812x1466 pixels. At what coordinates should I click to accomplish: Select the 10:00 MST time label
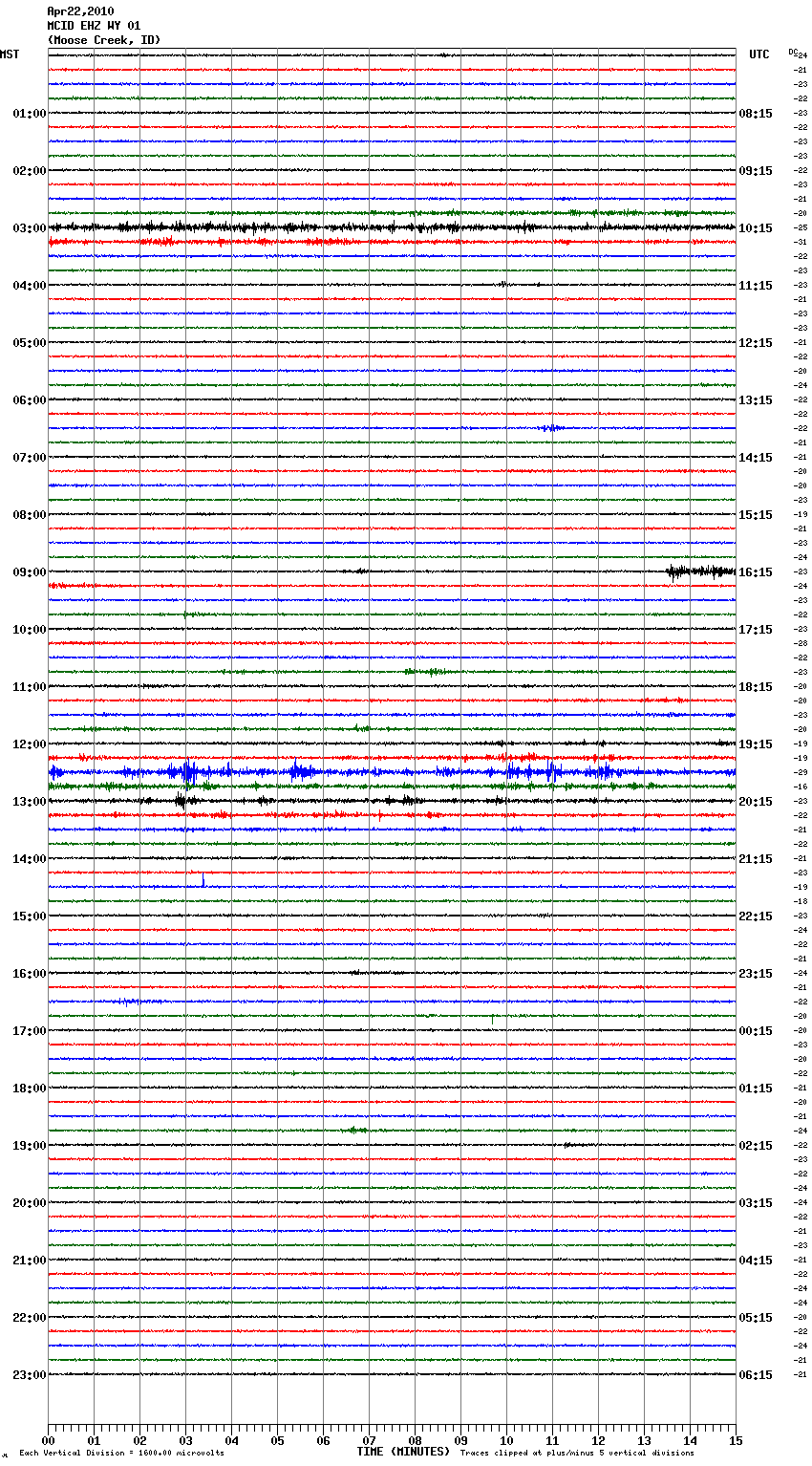(29, 630)
